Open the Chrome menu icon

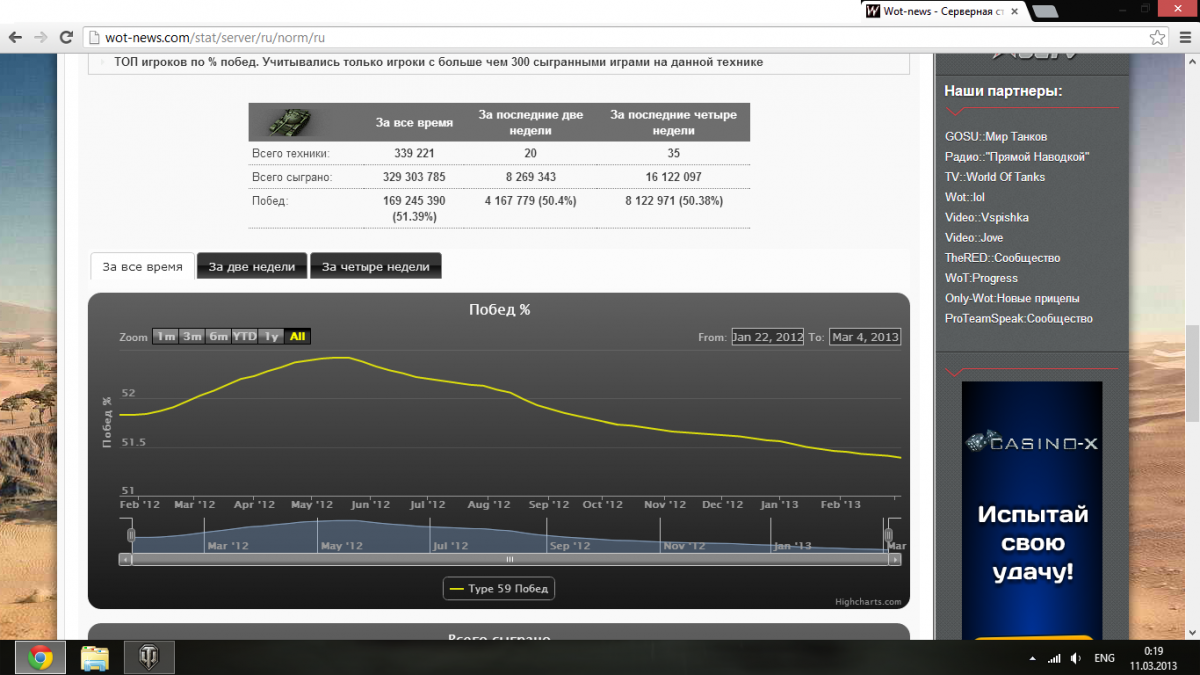pyautogui.click(x=1184, y=37)
